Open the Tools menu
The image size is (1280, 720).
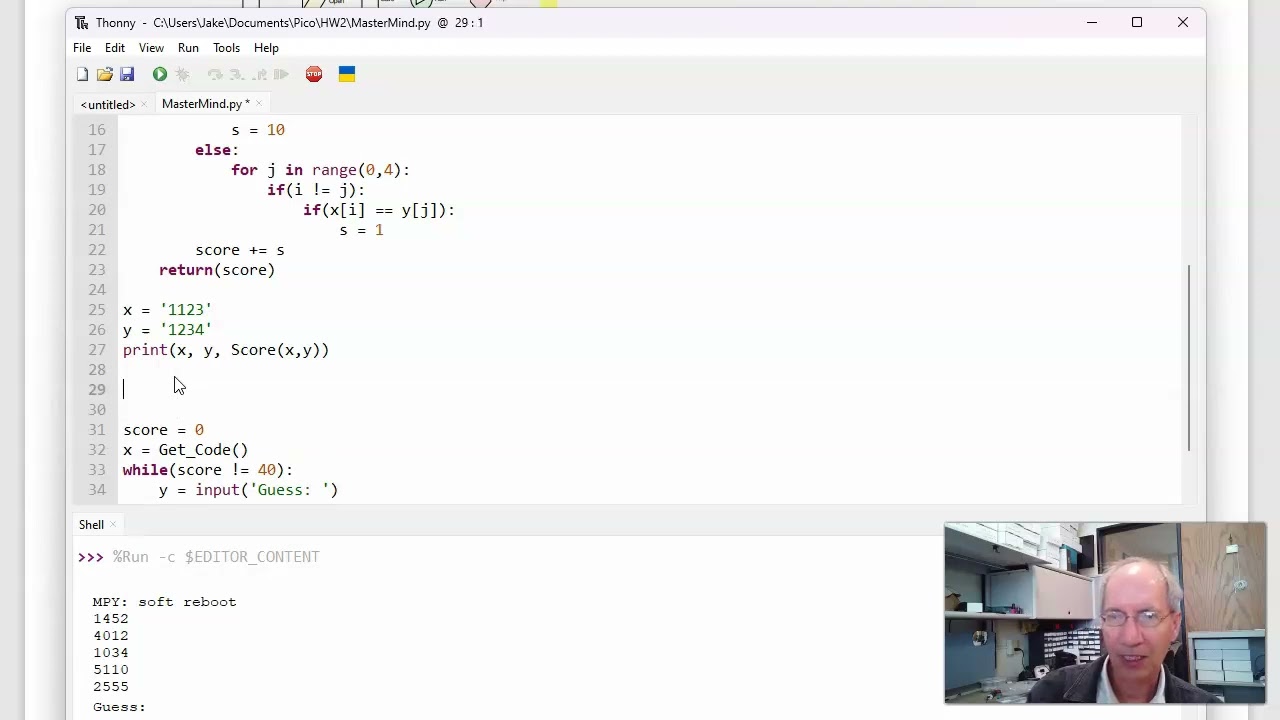(x=226, y=48)
